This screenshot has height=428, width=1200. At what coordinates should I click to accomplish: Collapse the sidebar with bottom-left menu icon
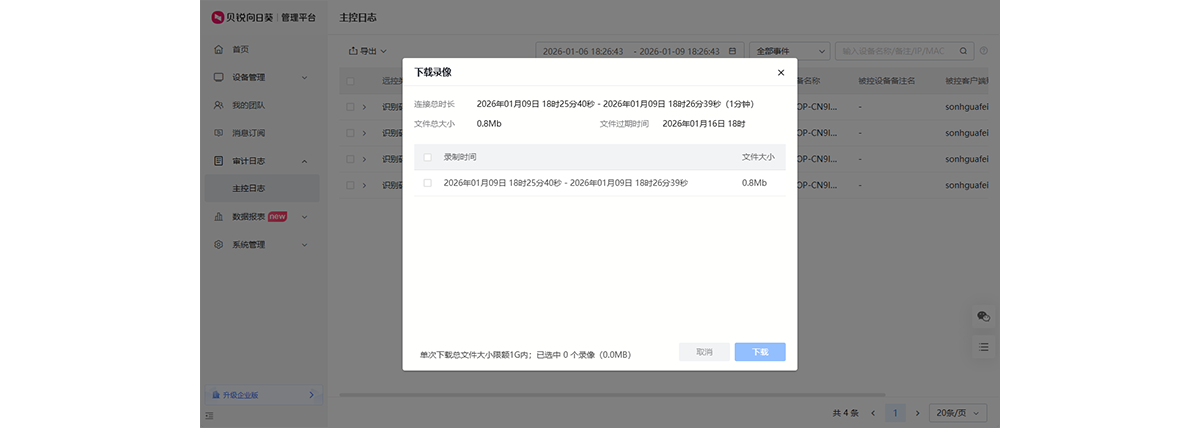(x=210, y=415)
